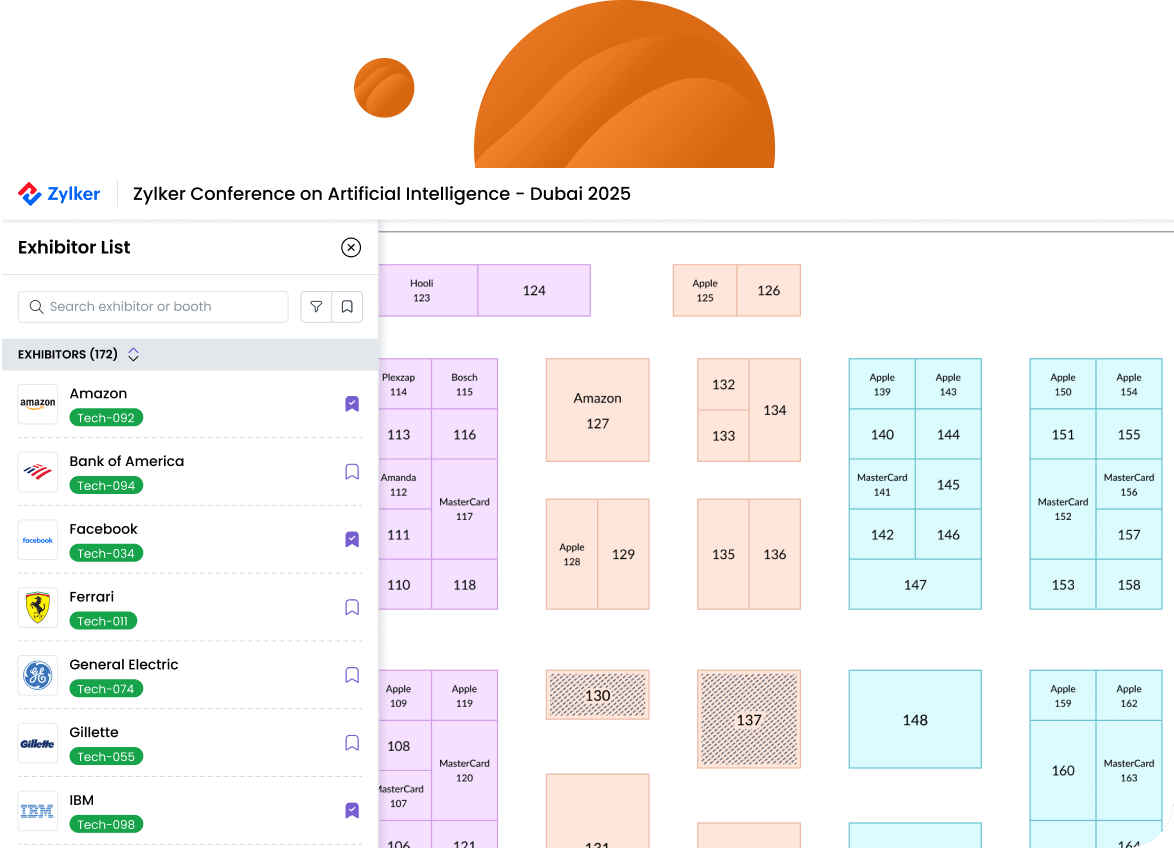The height and width of the screenshot is (848, 1174).
Task: Unbookmark the Amazon exhibitor
Action: [351, 403]
